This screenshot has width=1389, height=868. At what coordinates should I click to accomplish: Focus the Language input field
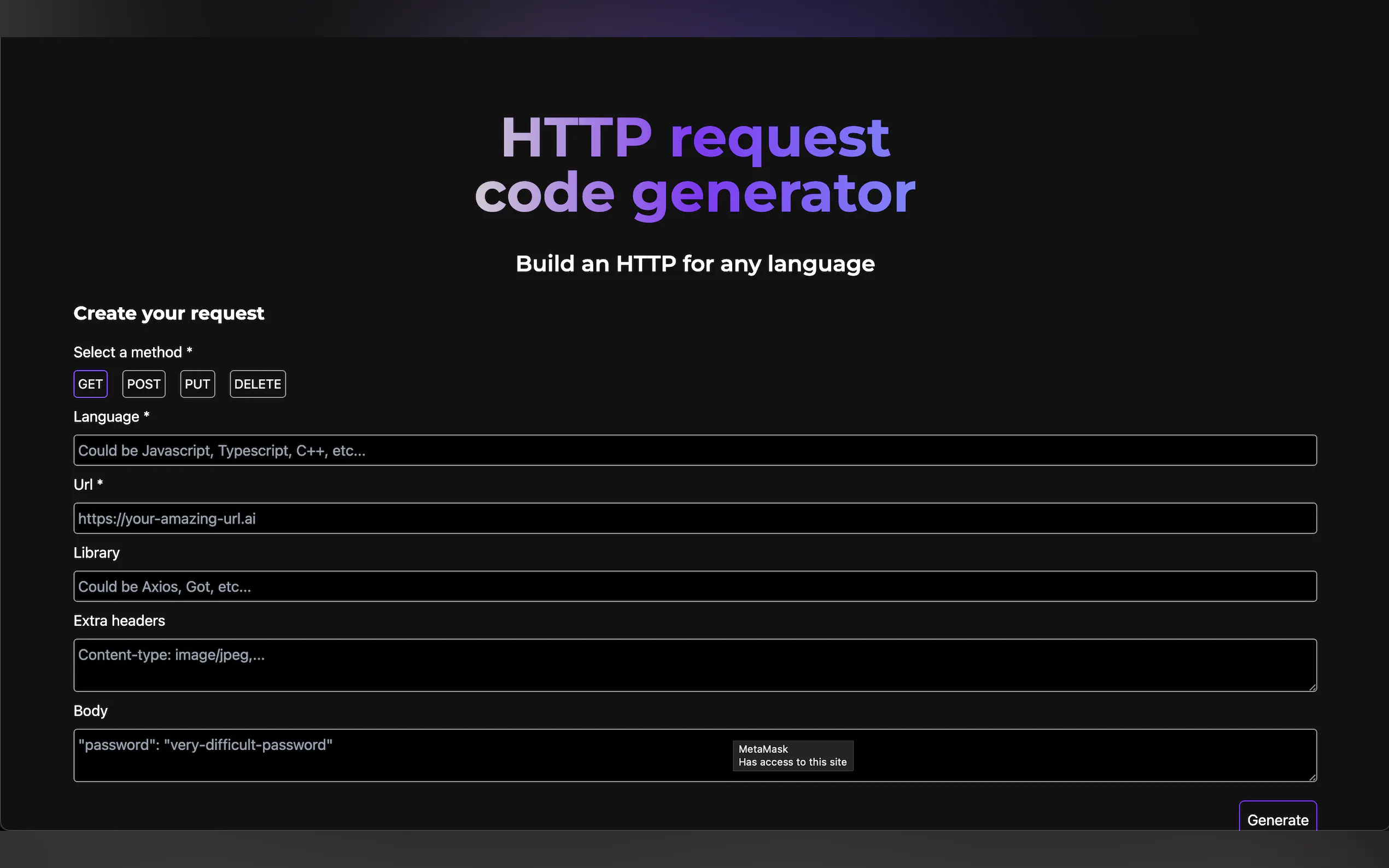695,450
